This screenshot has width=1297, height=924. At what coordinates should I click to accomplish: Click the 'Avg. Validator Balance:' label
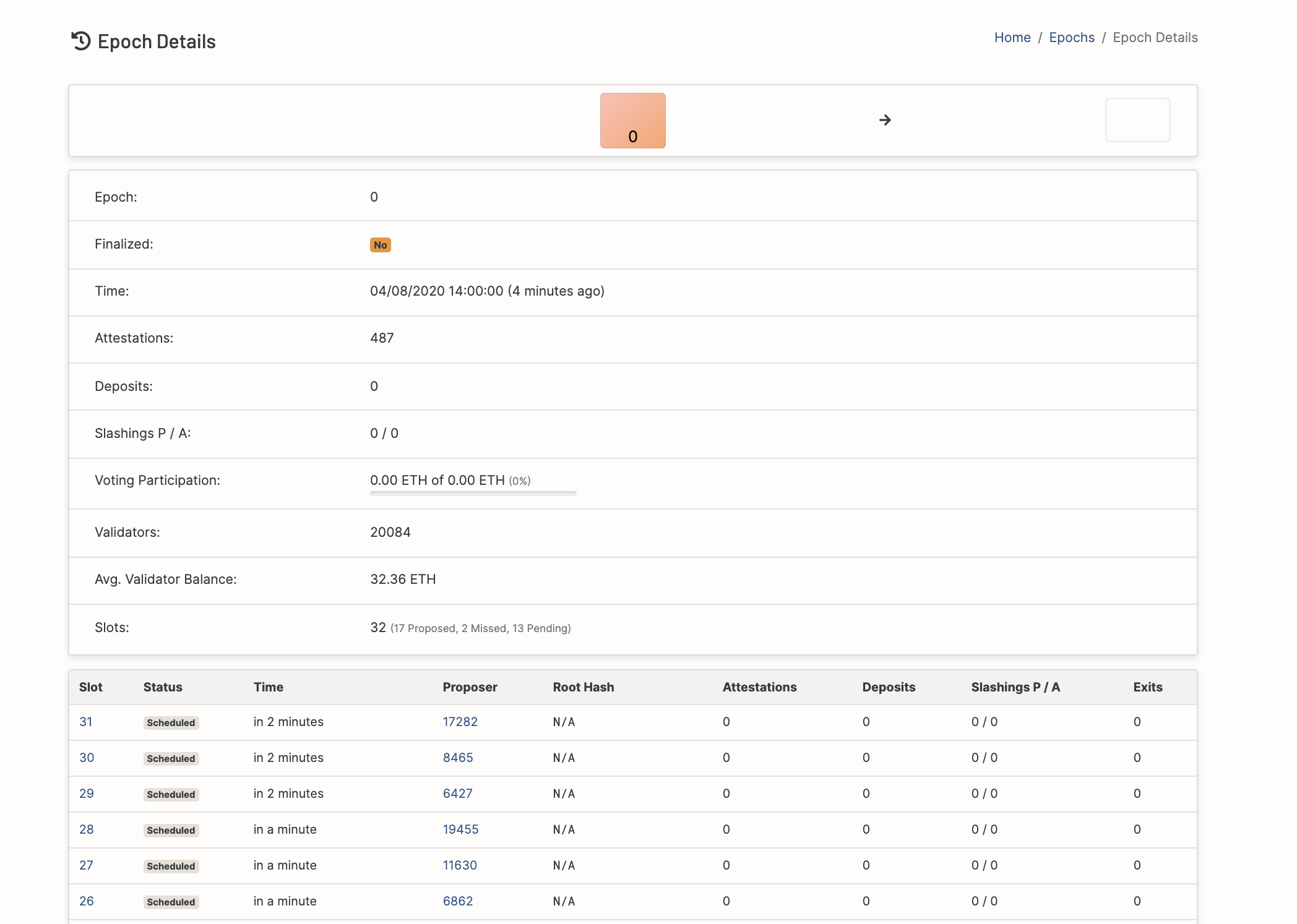click(x=166, y=580)
